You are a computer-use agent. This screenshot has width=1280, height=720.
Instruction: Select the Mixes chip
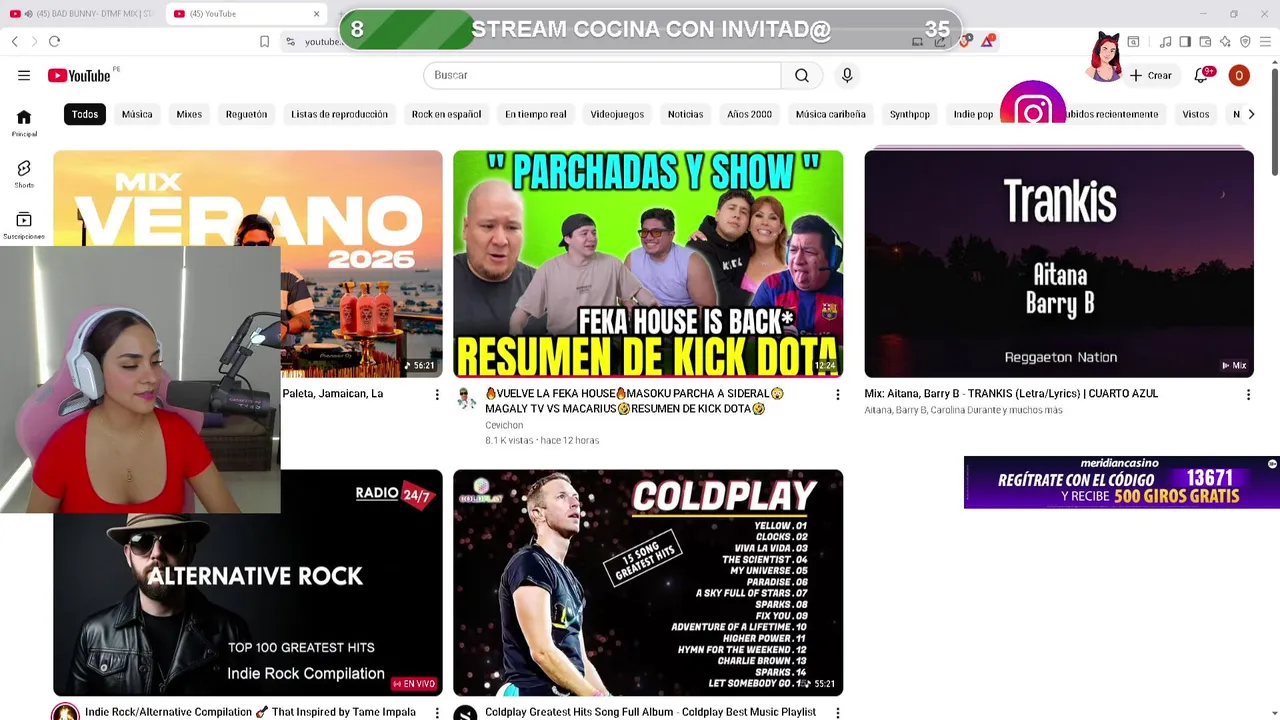coord(189,114)
